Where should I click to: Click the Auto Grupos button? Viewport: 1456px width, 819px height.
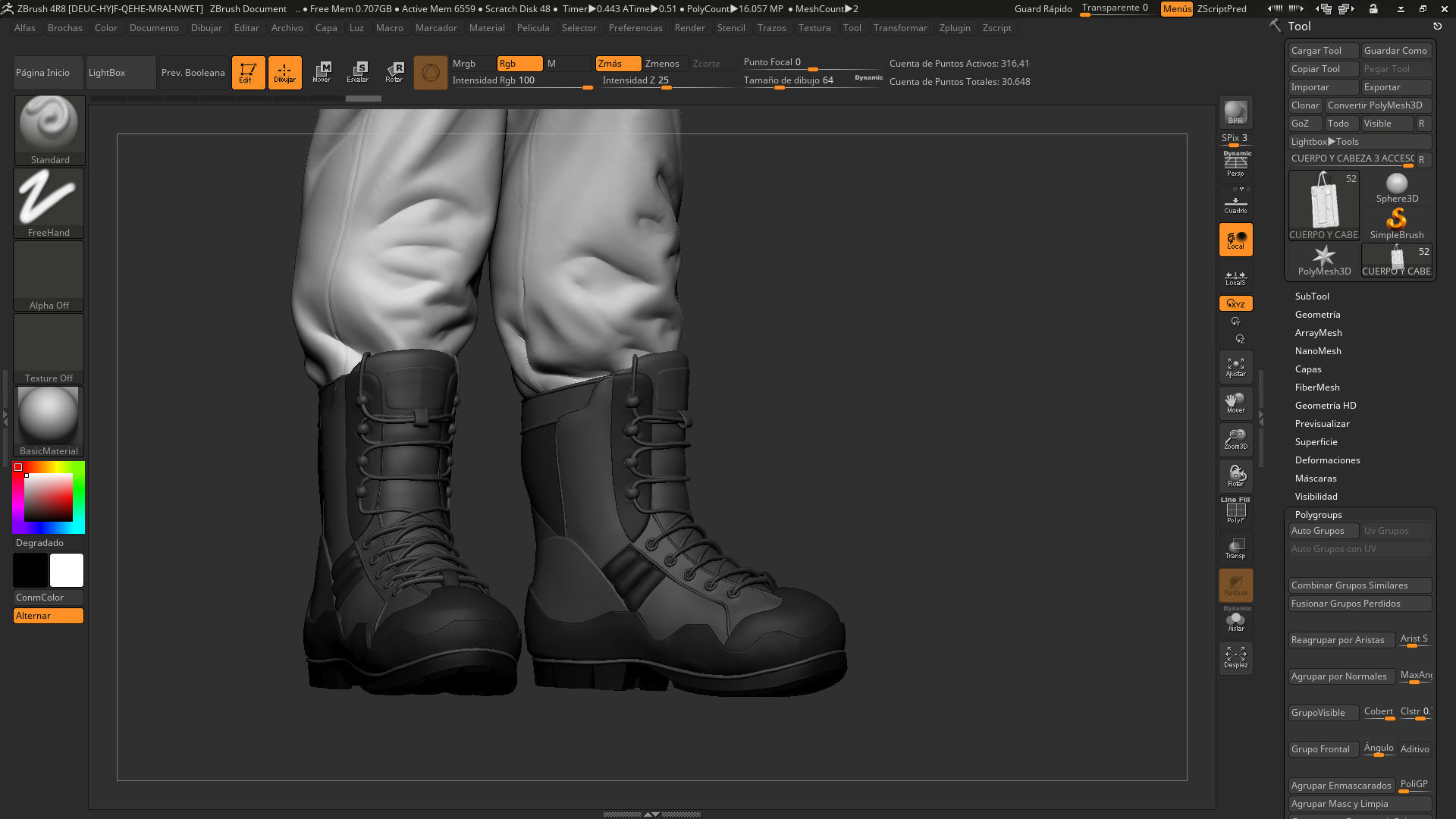pos(1323,531)
